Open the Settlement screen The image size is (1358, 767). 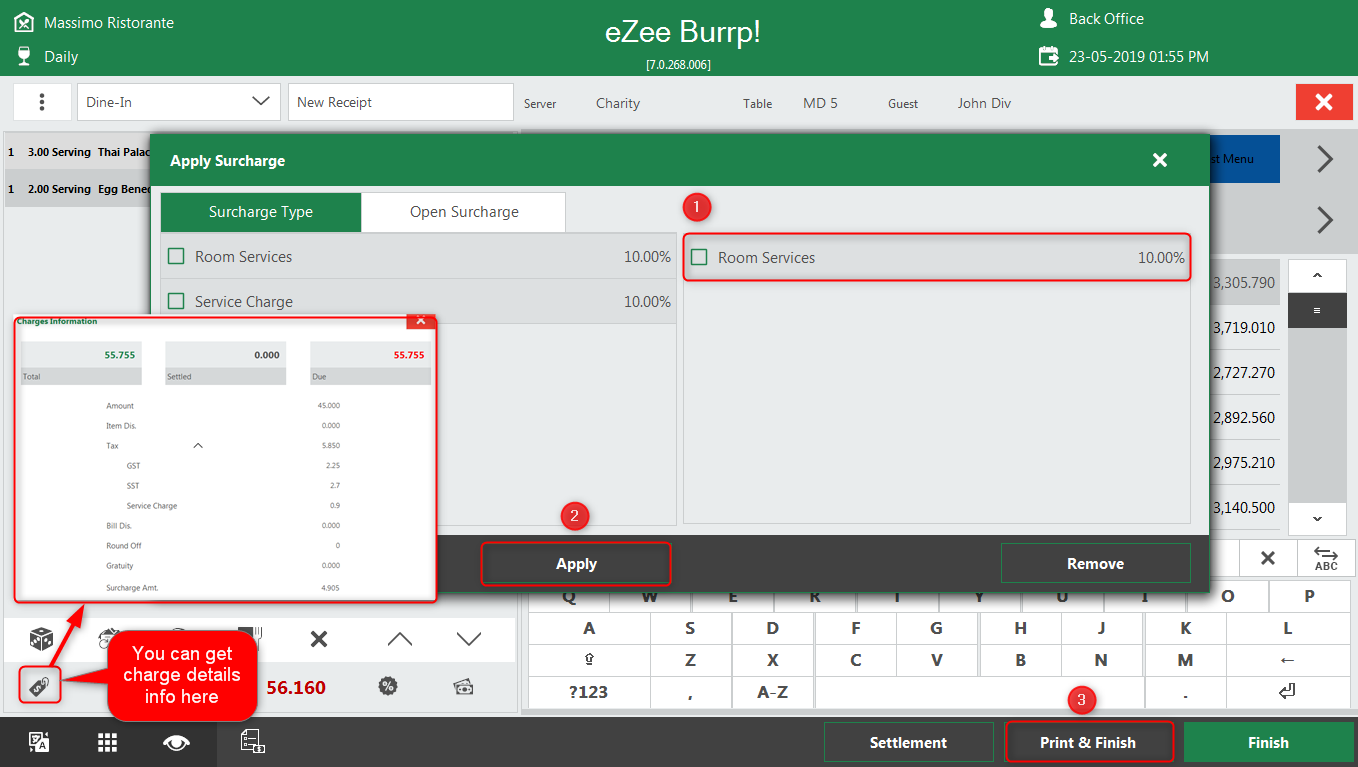(908, 743)
